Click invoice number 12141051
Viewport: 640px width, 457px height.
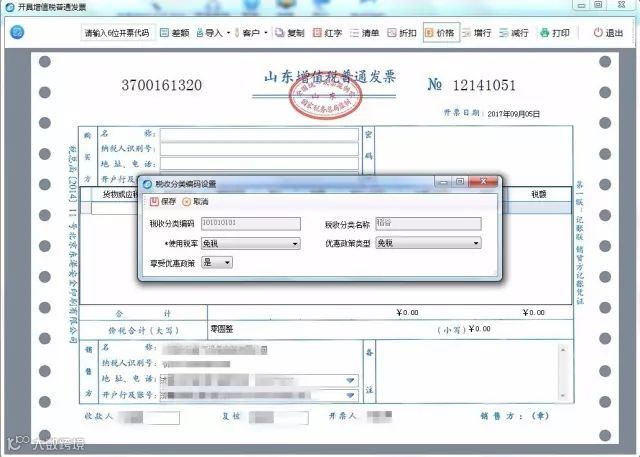coord(484,85)
